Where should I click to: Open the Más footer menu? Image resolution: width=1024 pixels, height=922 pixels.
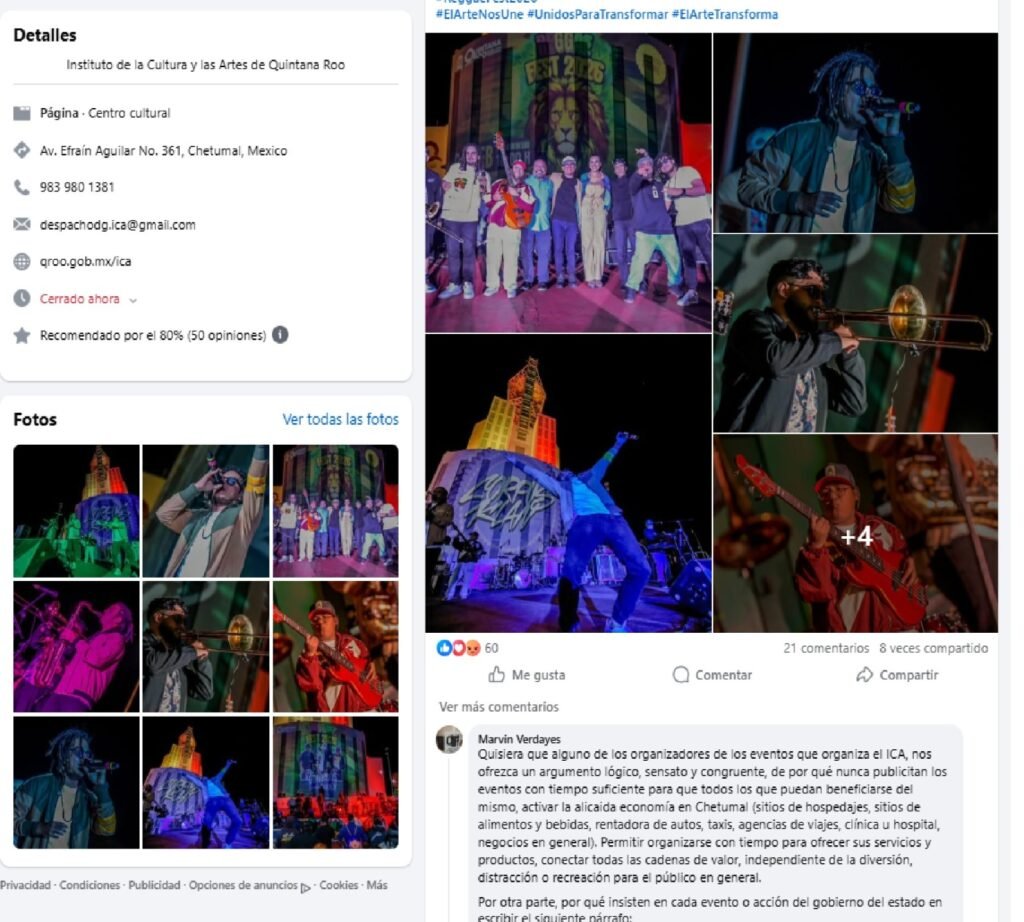pyautogui.click(x=377, y=885)
